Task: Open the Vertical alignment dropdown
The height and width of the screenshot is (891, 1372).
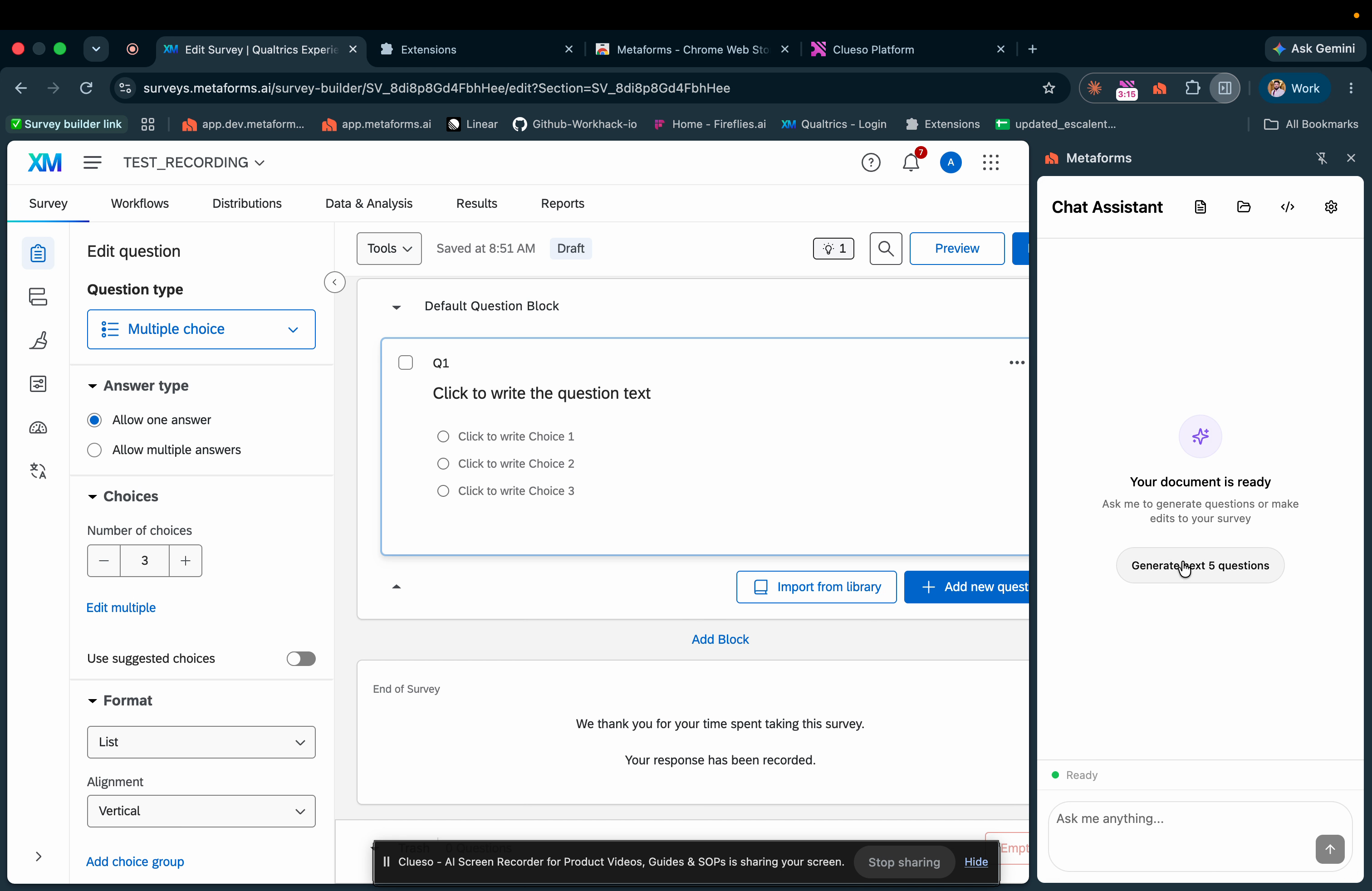Action: tap(201, 811)
